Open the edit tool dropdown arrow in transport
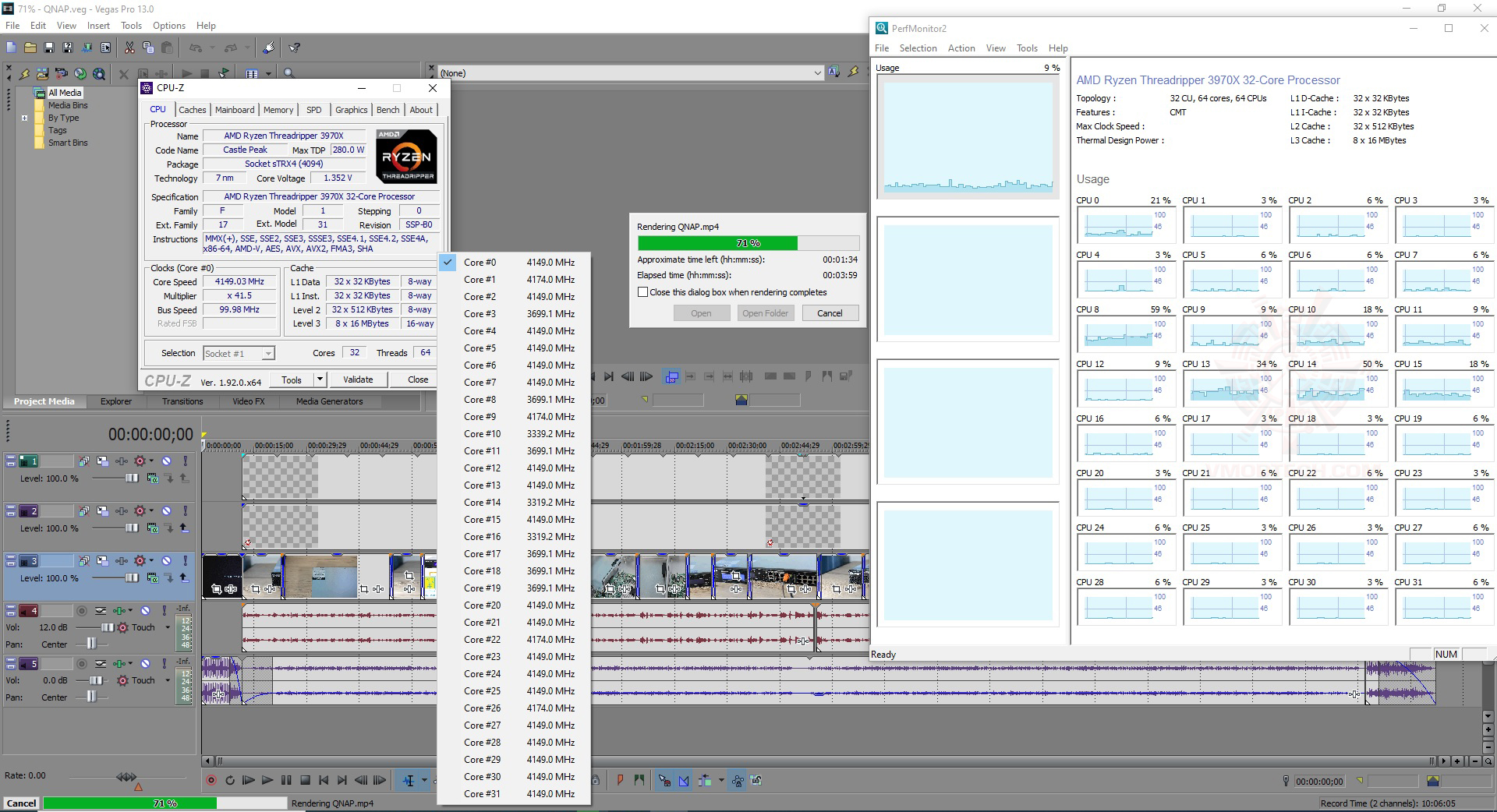Viewport: 1497px width, 812px height. 425,780
